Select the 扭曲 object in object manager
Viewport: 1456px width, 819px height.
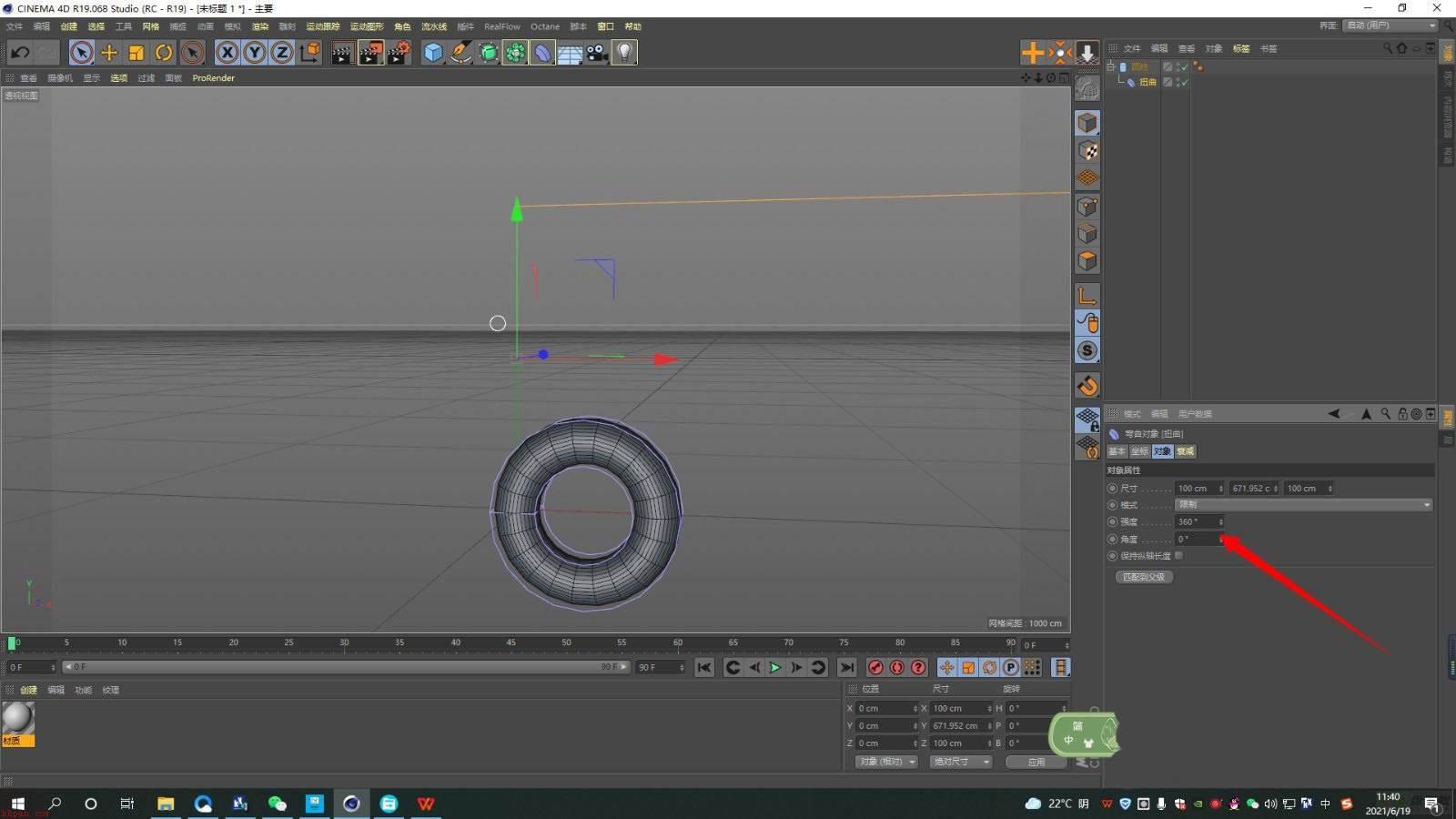click(1148, 82)
